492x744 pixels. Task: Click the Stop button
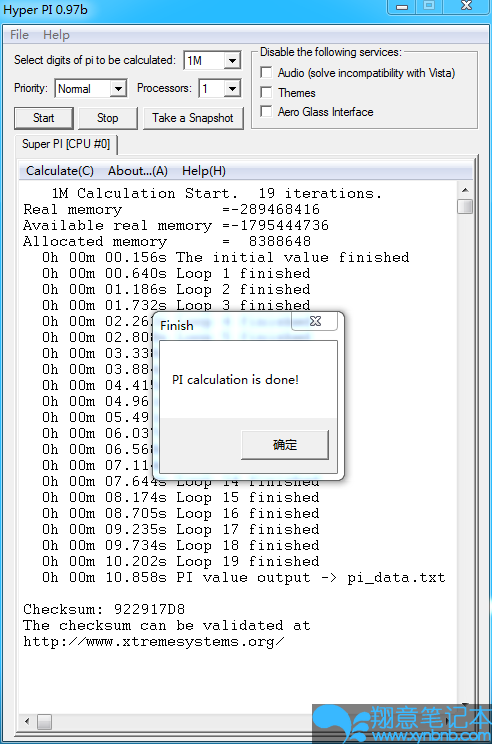tap(108, 118)
